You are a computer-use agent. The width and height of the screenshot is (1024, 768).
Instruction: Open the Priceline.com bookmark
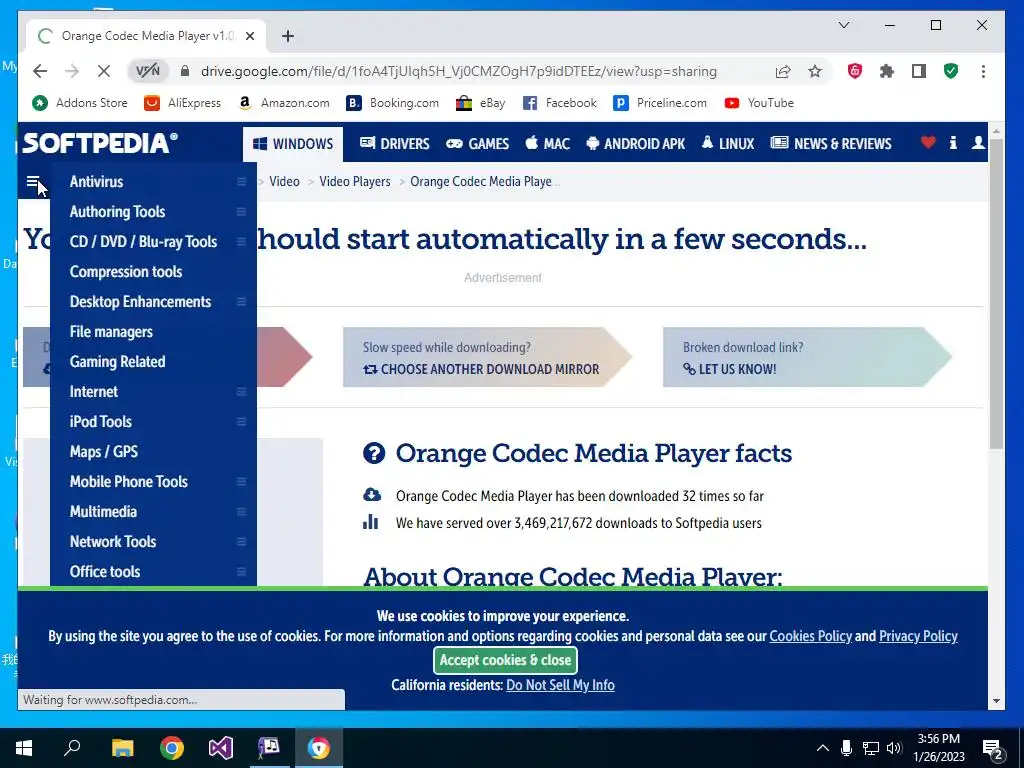point(660,103)
